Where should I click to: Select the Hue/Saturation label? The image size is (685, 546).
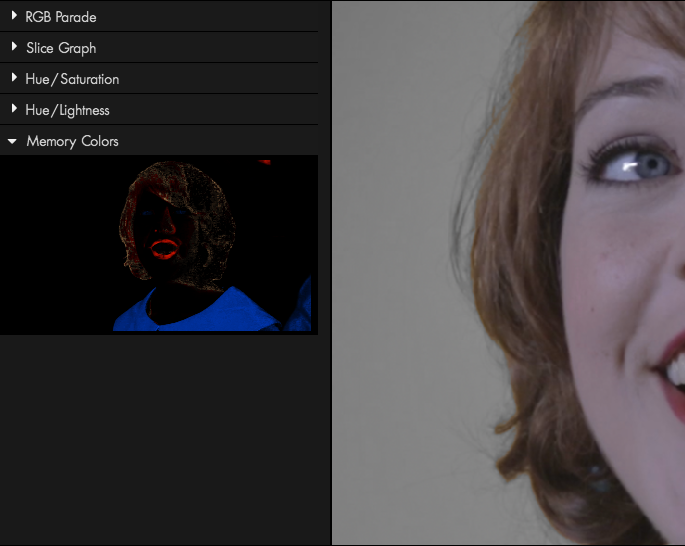tap(72, 79)
